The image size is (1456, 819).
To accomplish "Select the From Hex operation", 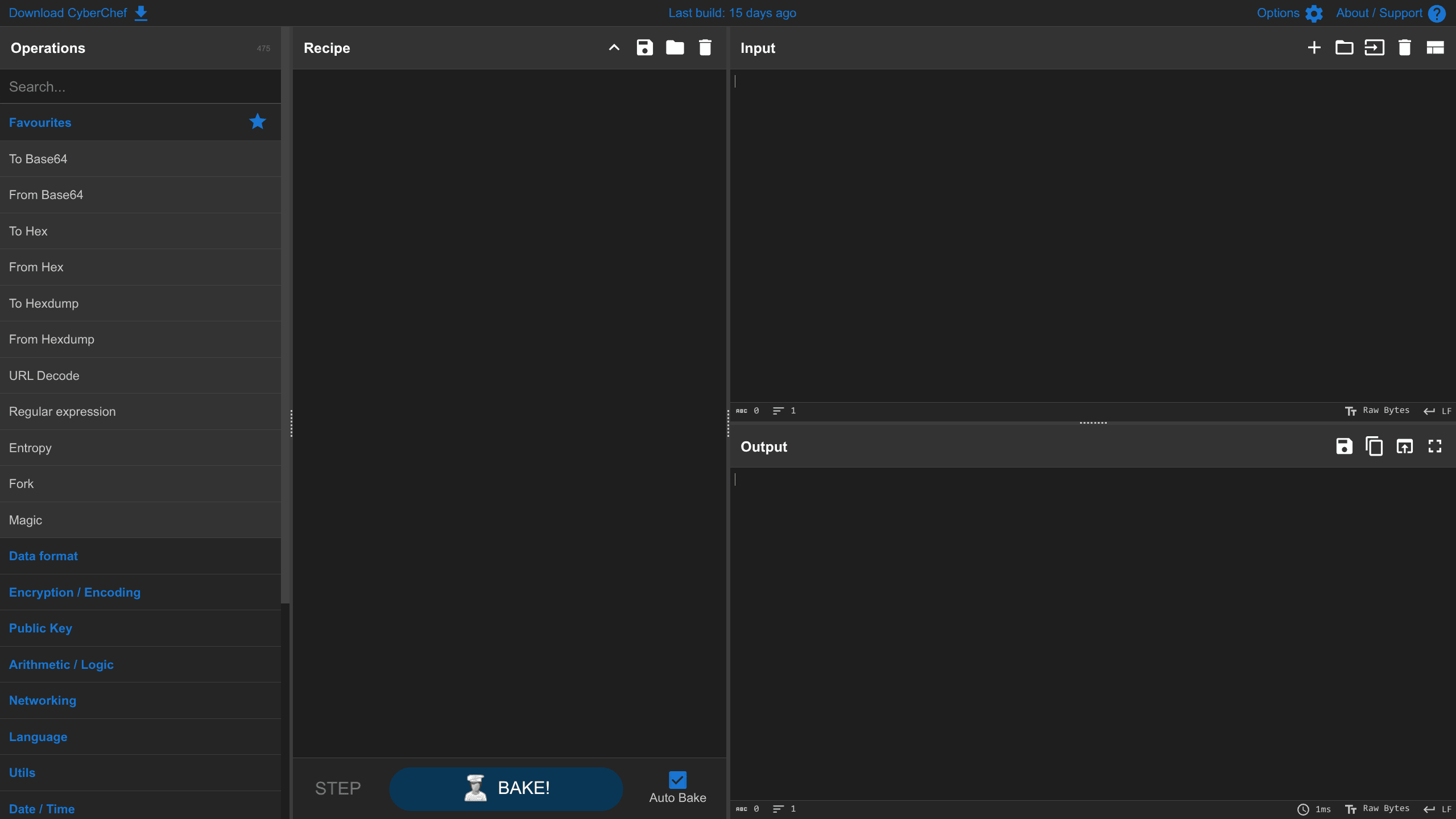I will click(x=140, y=267).
